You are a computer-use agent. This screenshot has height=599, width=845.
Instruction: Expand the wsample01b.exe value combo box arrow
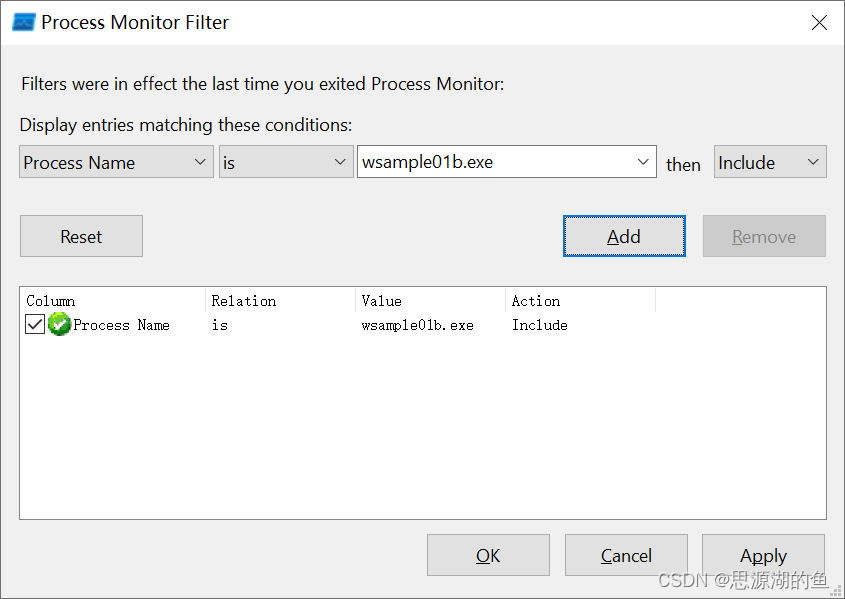pyautogui.click(x=642, y=162)
